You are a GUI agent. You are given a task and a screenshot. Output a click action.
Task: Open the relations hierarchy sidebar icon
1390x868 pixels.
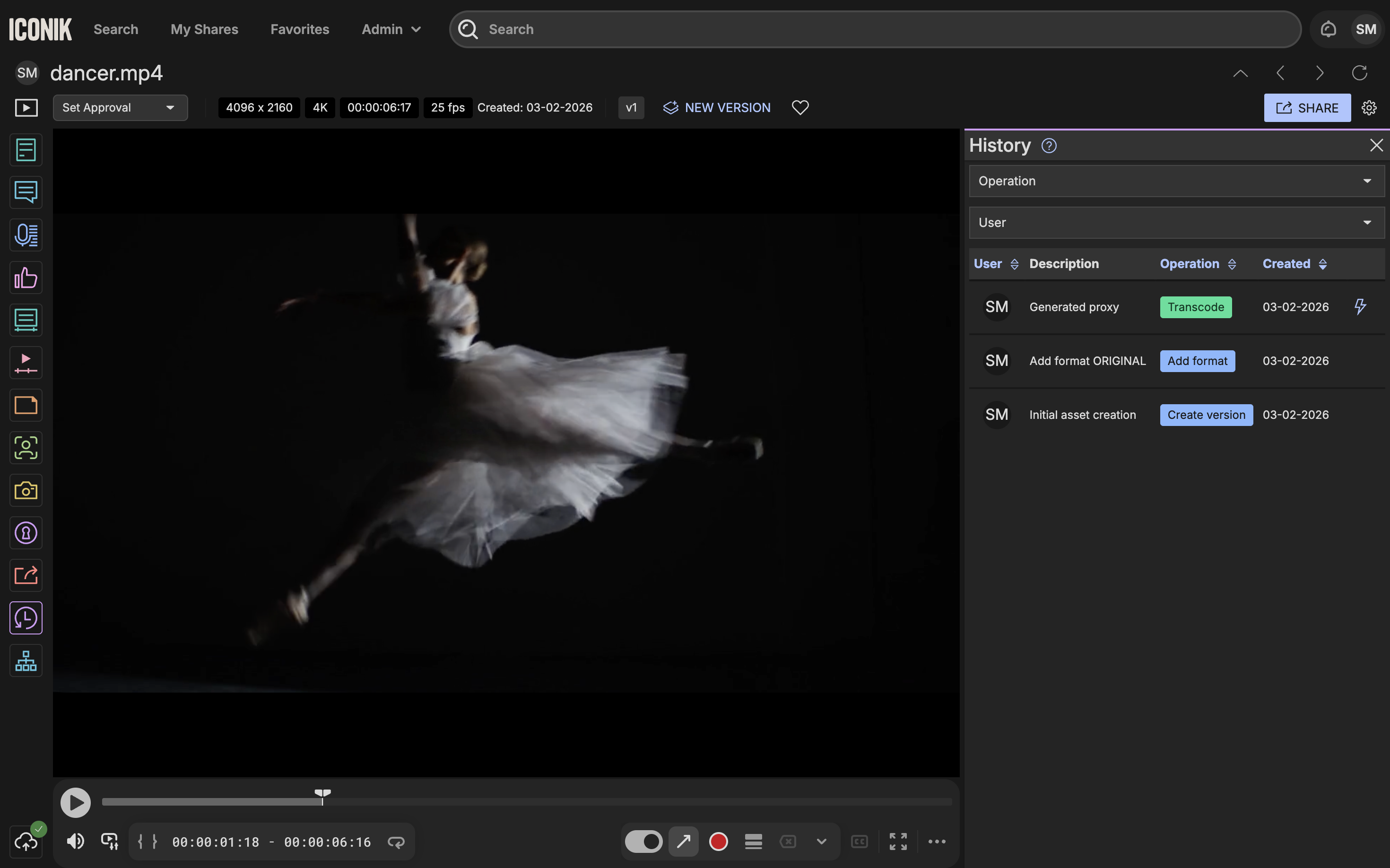click(x=26, y=661)
